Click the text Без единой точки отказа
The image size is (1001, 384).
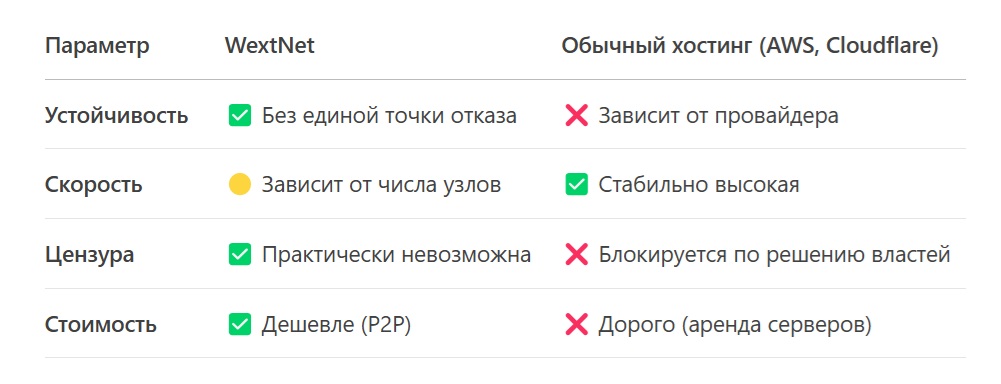click(389, 116)
